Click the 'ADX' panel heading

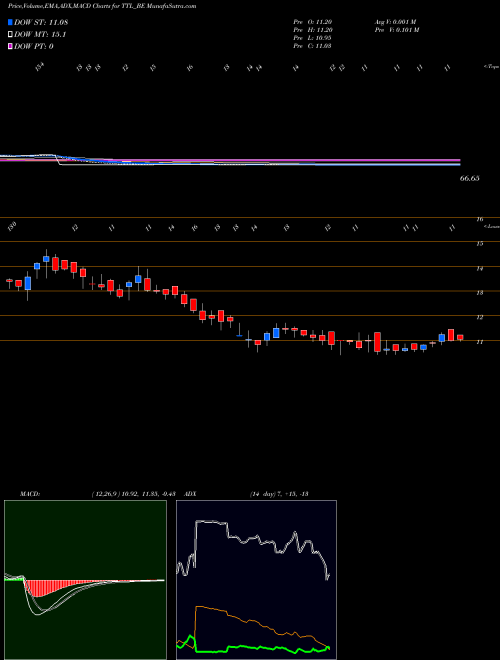tap(190, 493)
